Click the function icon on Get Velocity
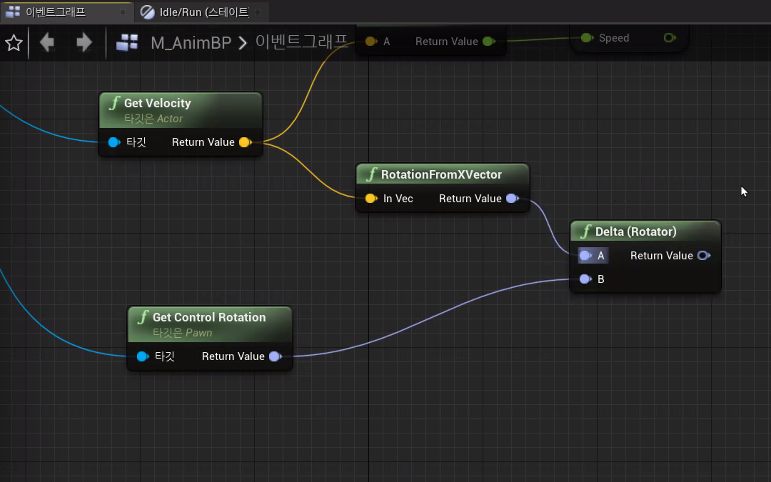This screenshot has height=482, width=771. pyautogui.click(x=115, y=103)
